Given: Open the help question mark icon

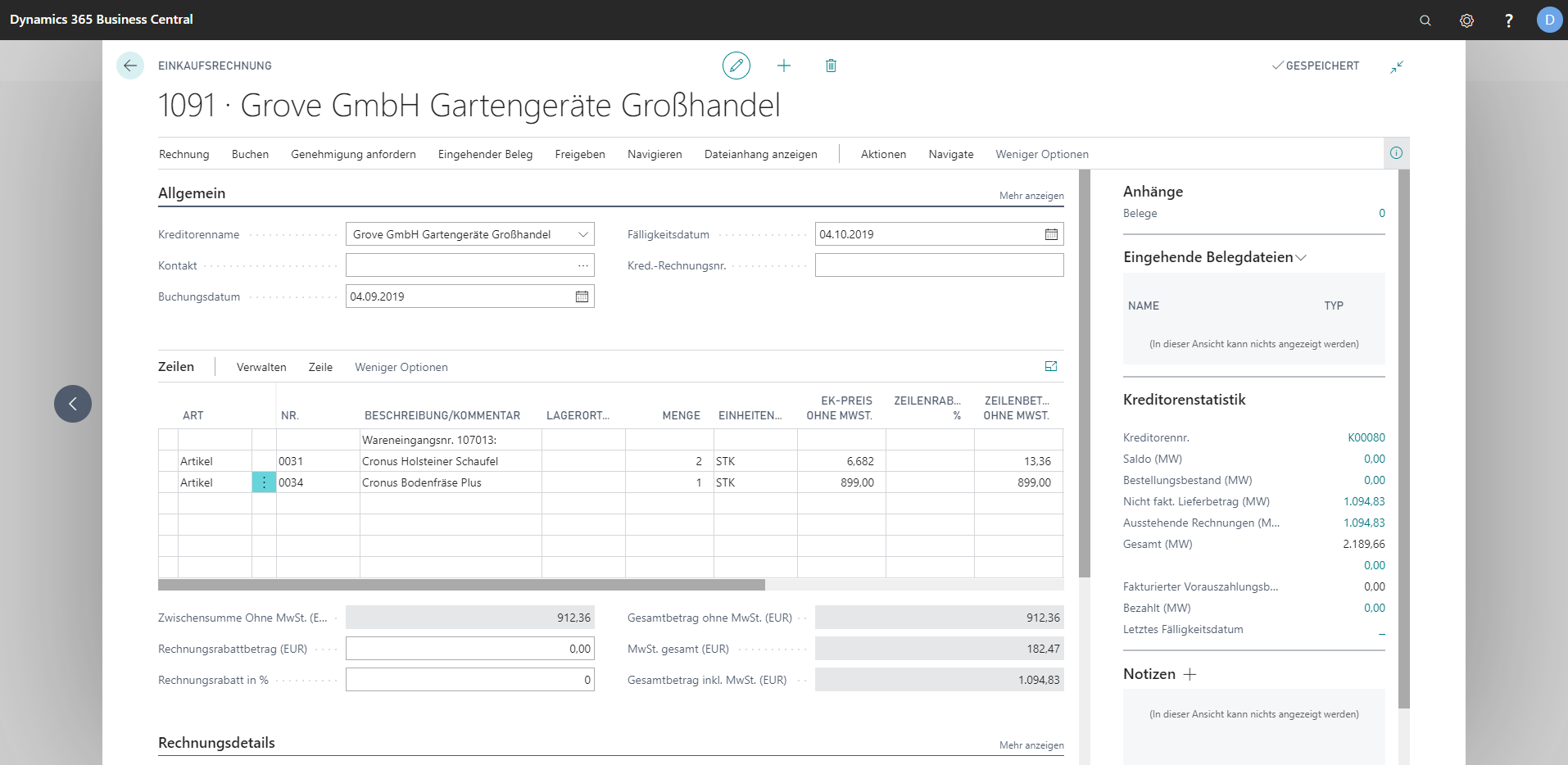Looking at the screenshot, I should pyautogui.click(x=1508, y=20).
